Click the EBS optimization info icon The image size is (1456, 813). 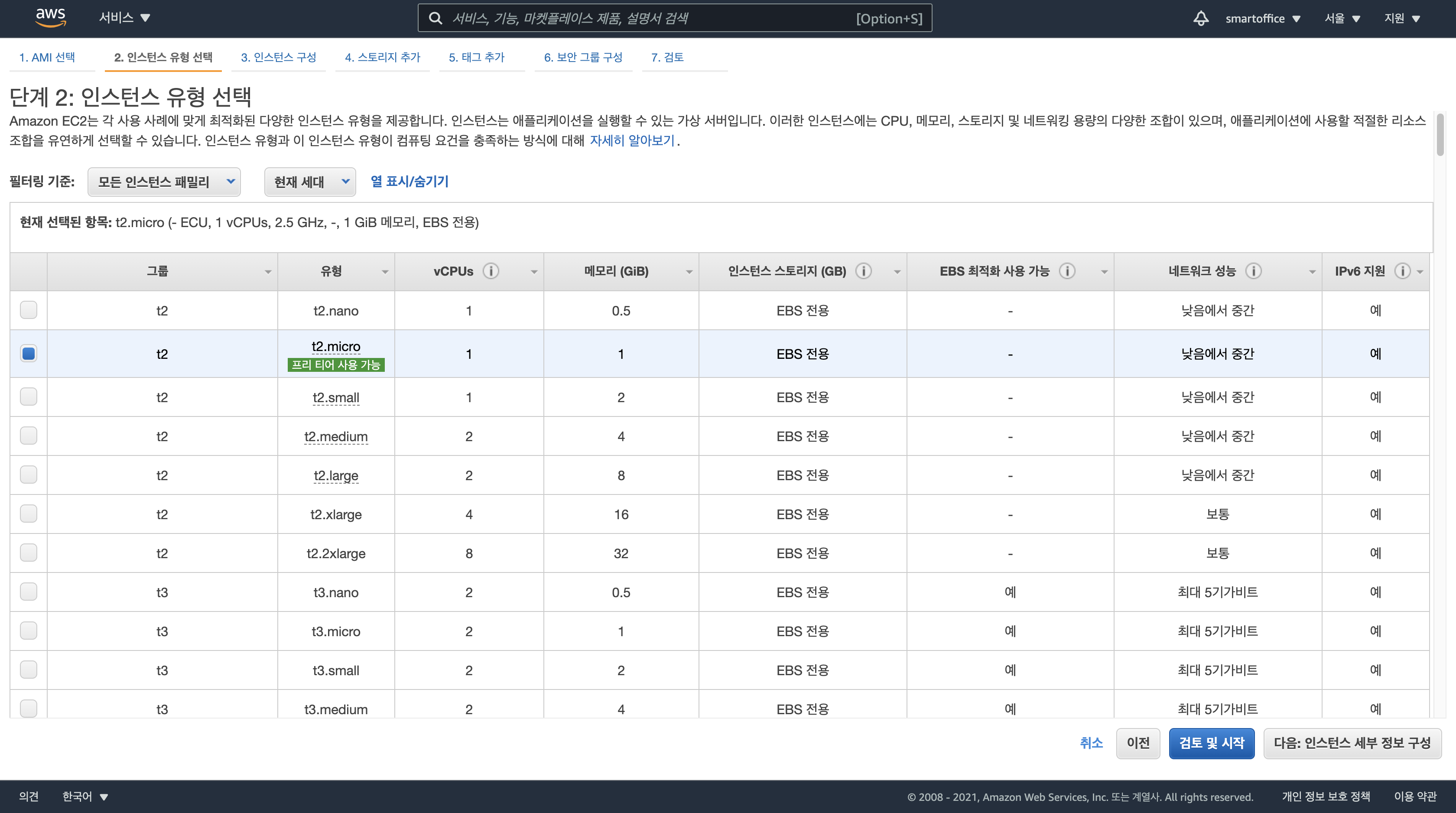(x=1066, y=271)
